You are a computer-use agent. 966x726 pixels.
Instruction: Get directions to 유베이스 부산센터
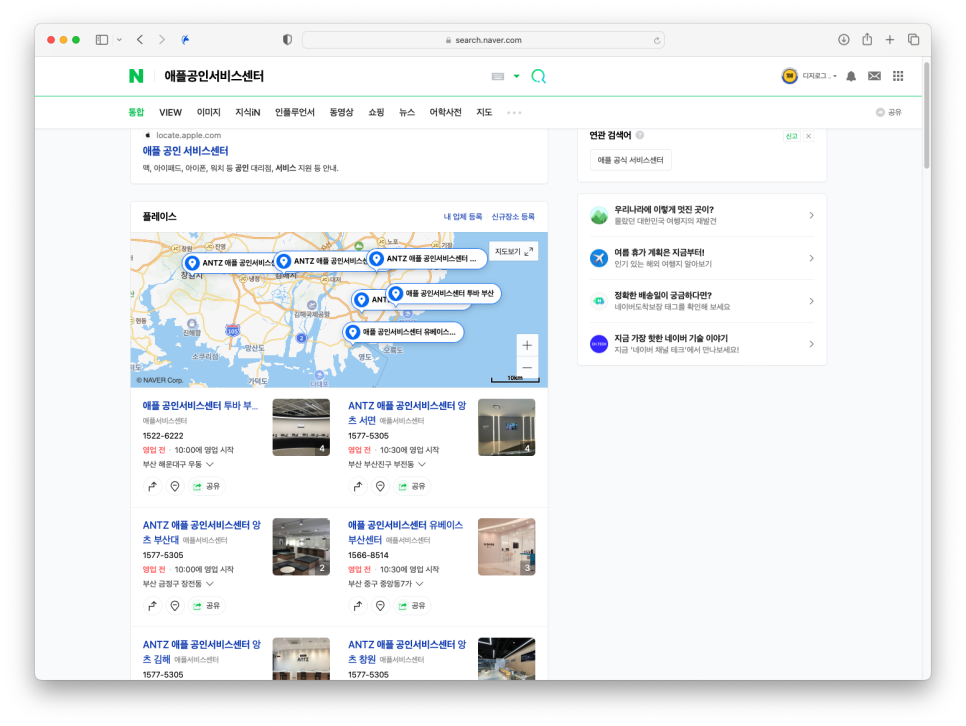(x=357, y=606)
